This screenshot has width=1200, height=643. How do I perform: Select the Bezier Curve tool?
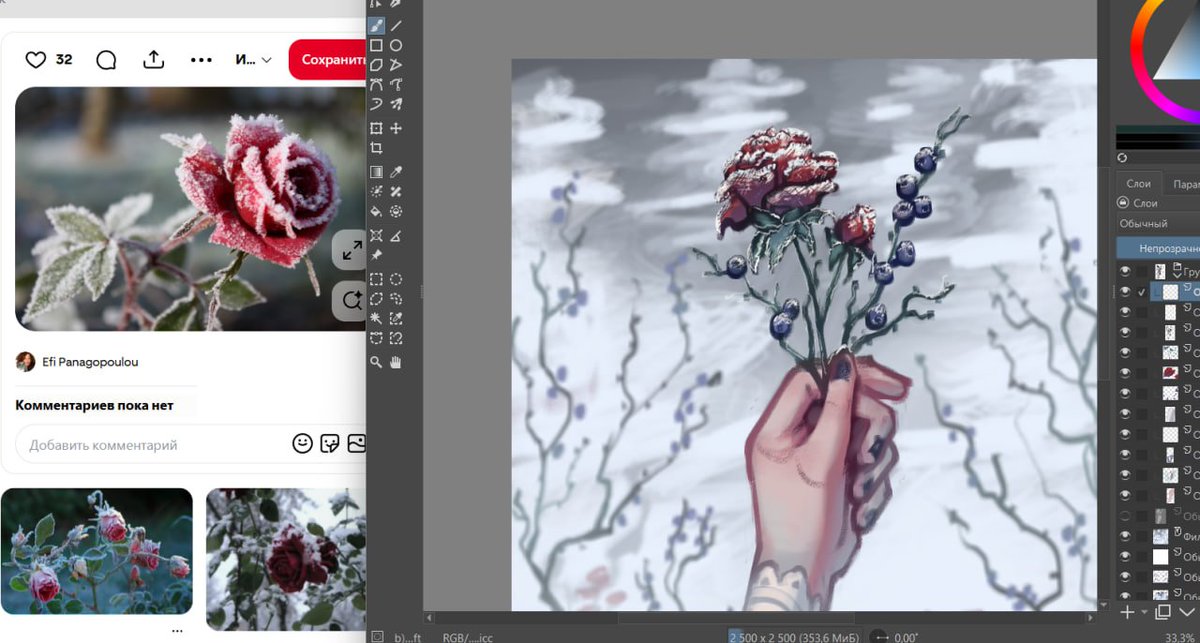click(x=376, y=84)
